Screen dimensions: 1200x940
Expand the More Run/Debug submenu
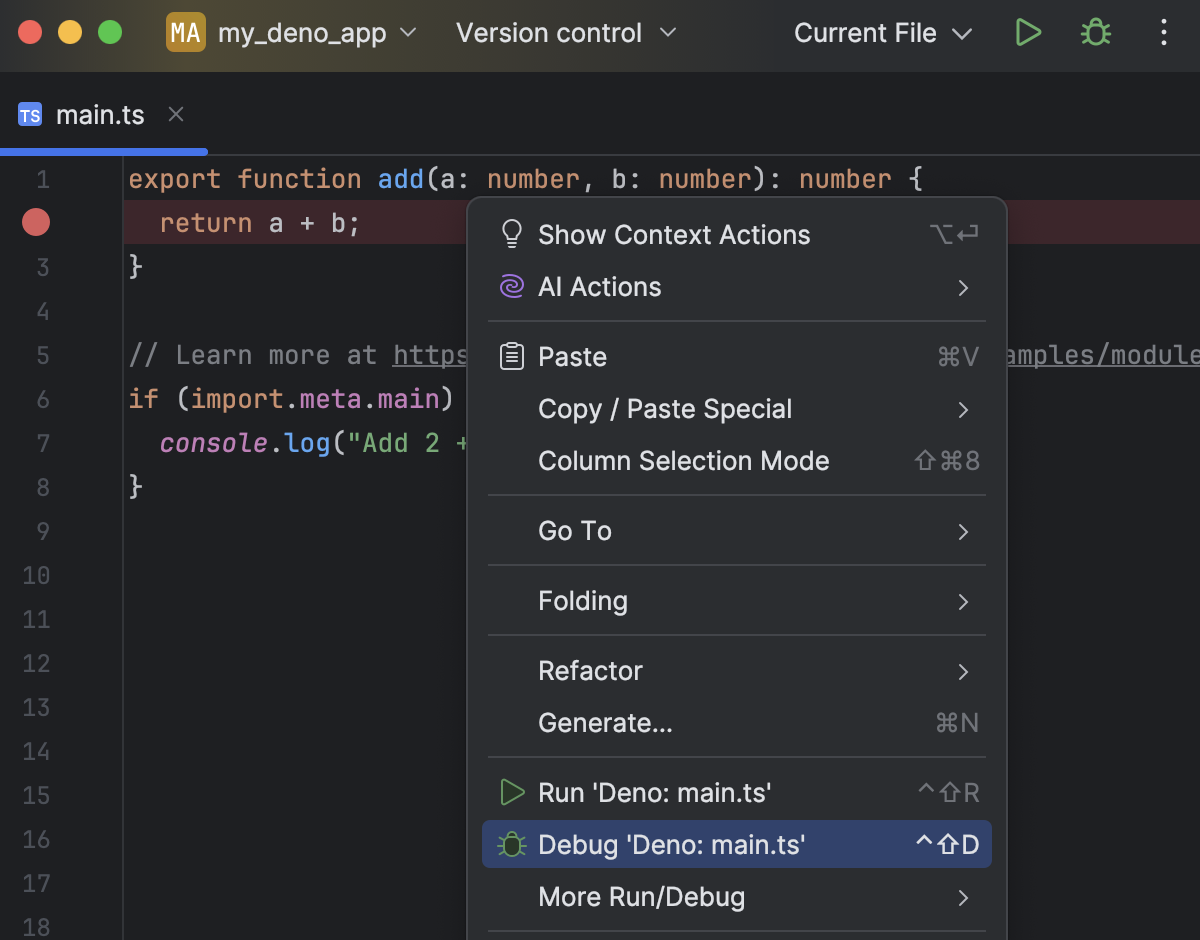(641, 897)
